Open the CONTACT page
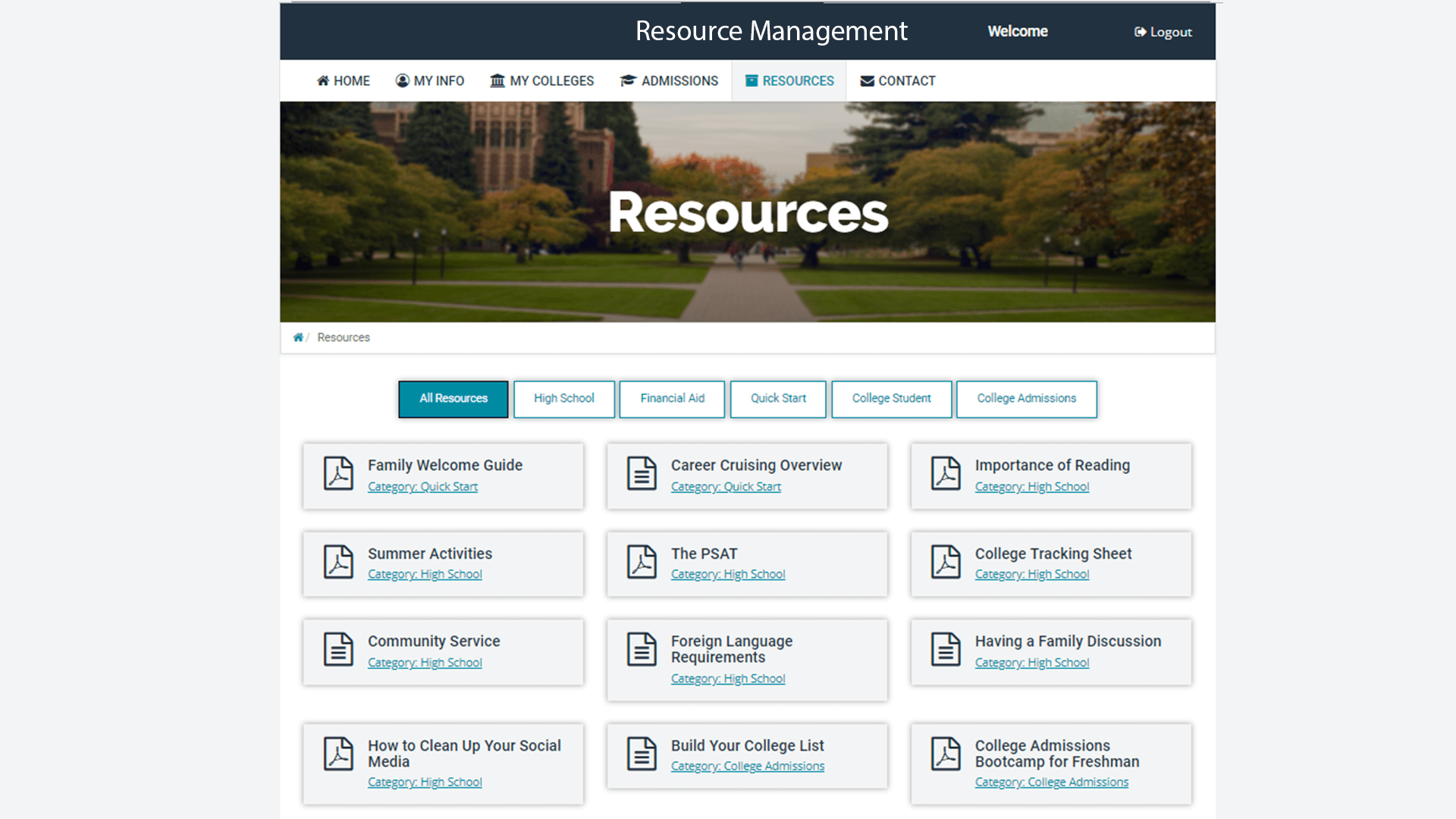Viewport: 1456px width, 819px height. point(898,80)
